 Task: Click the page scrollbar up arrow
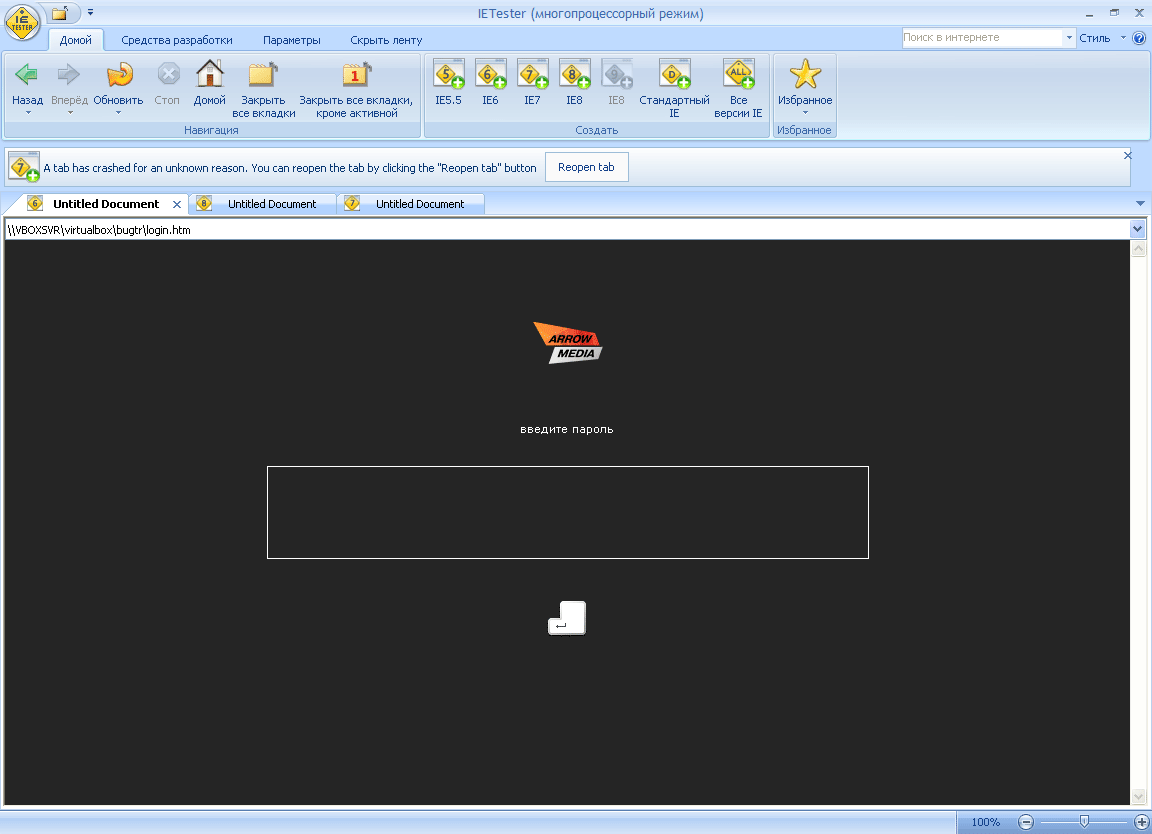1138,248
